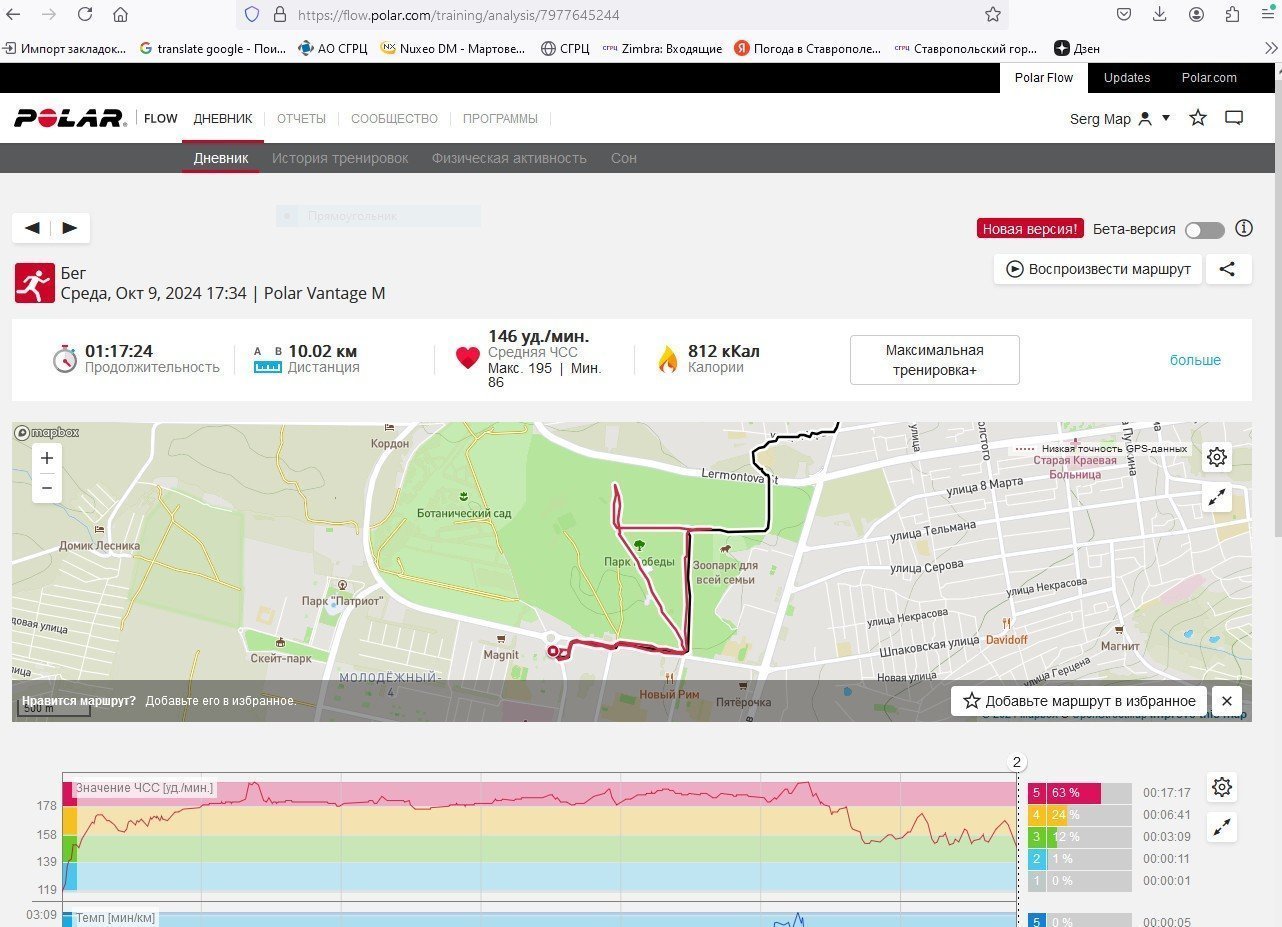Open the translate google bookmark
The height and width of the screenshot is (927, 1282).
coord(213,48)
